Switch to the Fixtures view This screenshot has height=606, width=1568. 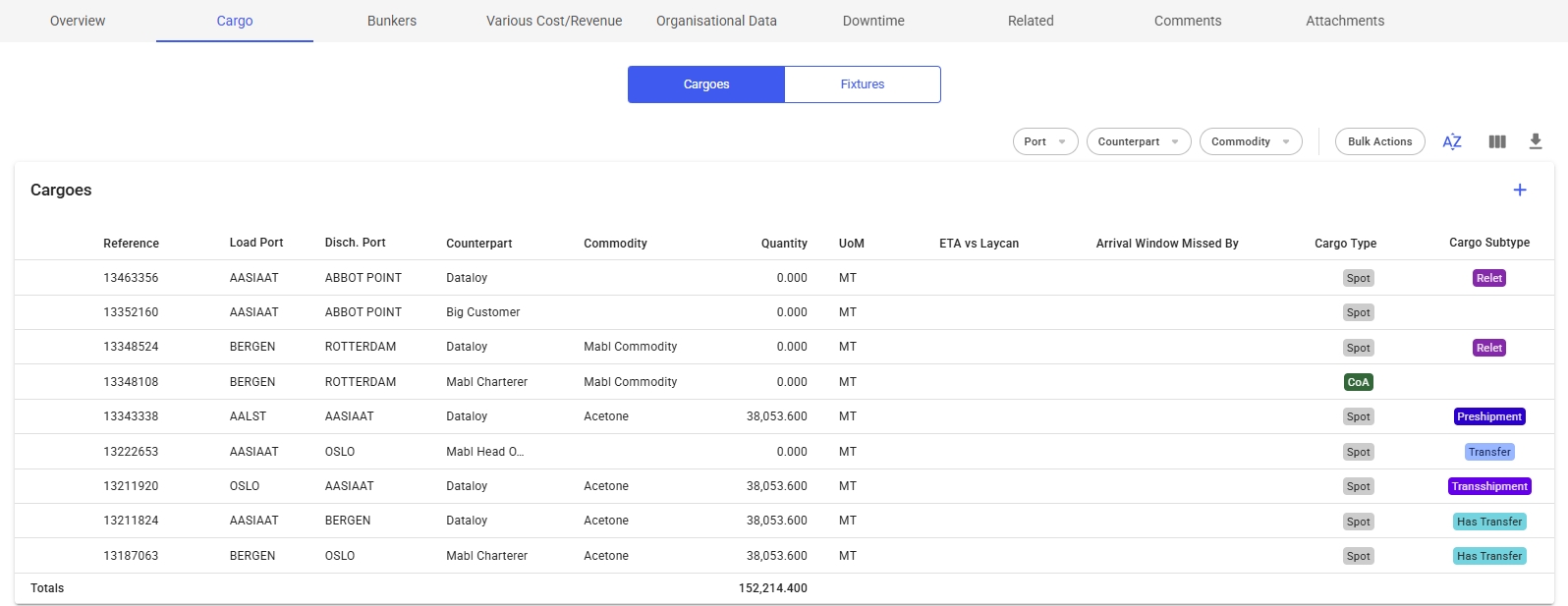(862, 84)
